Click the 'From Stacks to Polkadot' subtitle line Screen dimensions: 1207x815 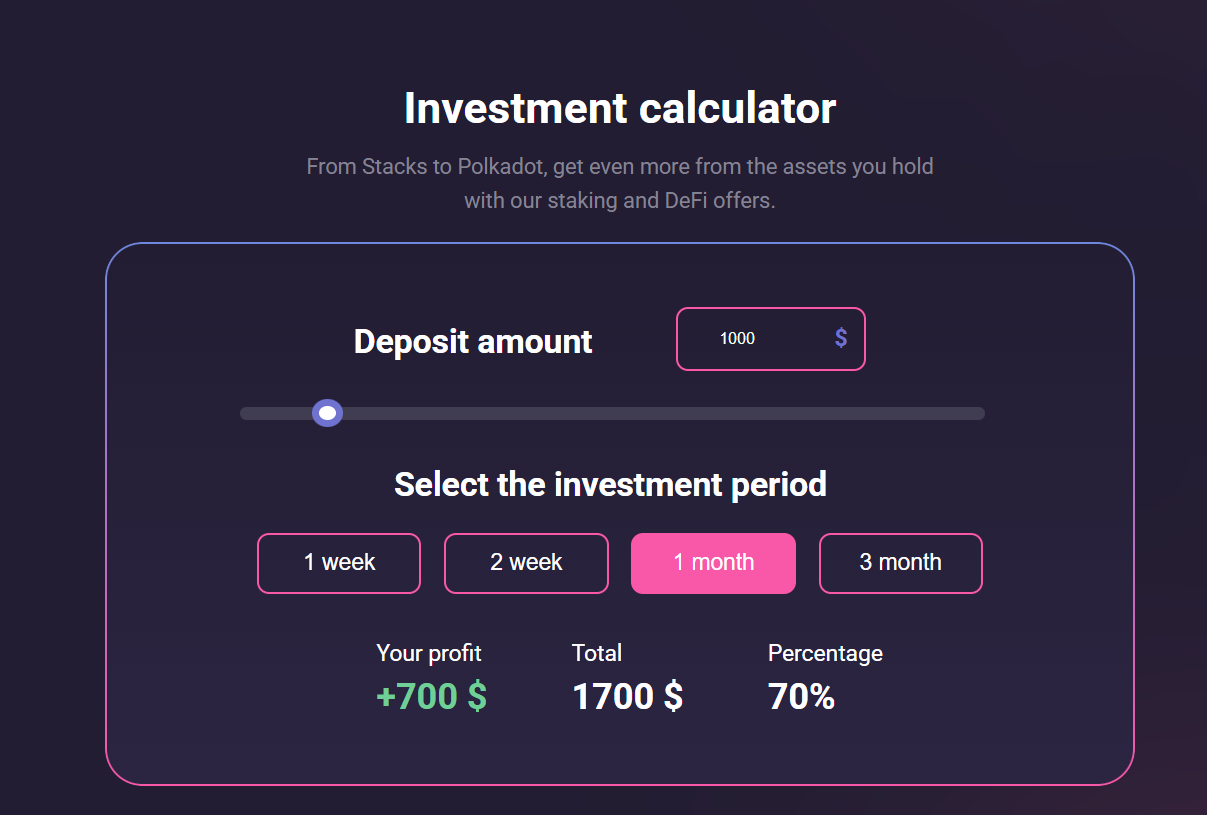point(620,166)
